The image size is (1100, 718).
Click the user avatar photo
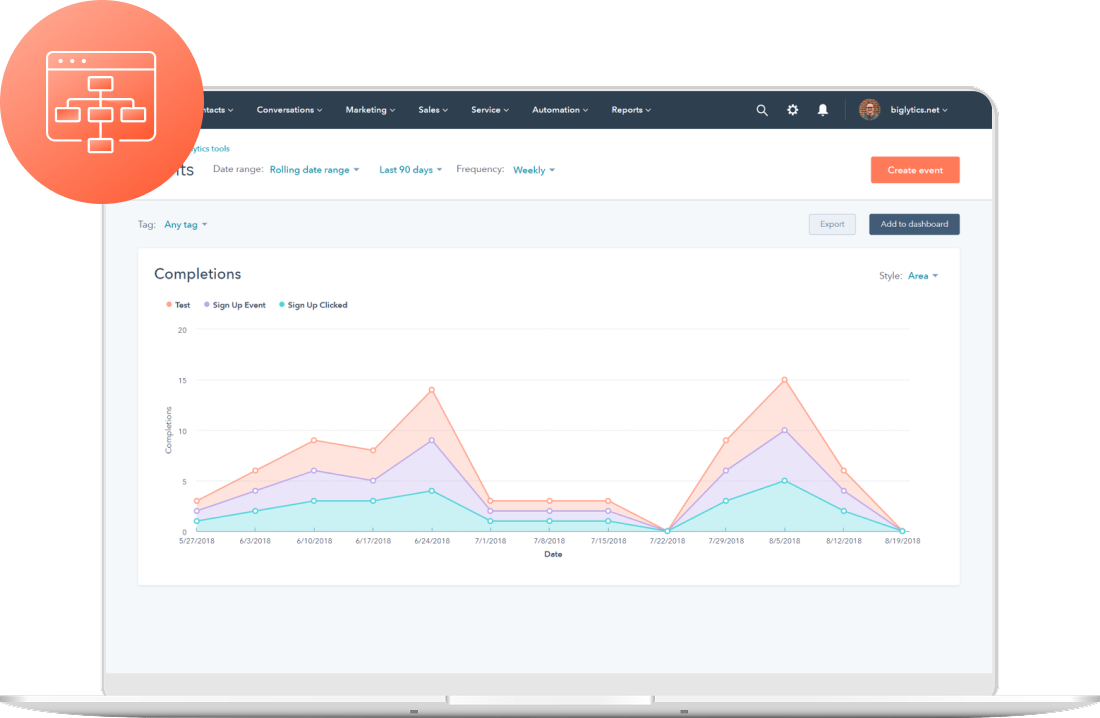867,110
